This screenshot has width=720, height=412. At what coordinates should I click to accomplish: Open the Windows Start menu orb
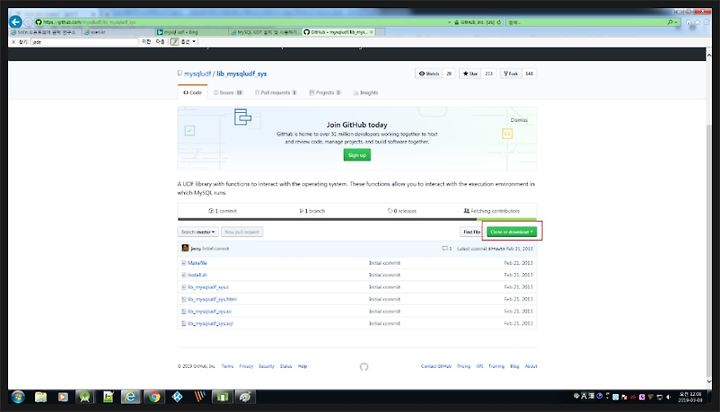(18, 397)
